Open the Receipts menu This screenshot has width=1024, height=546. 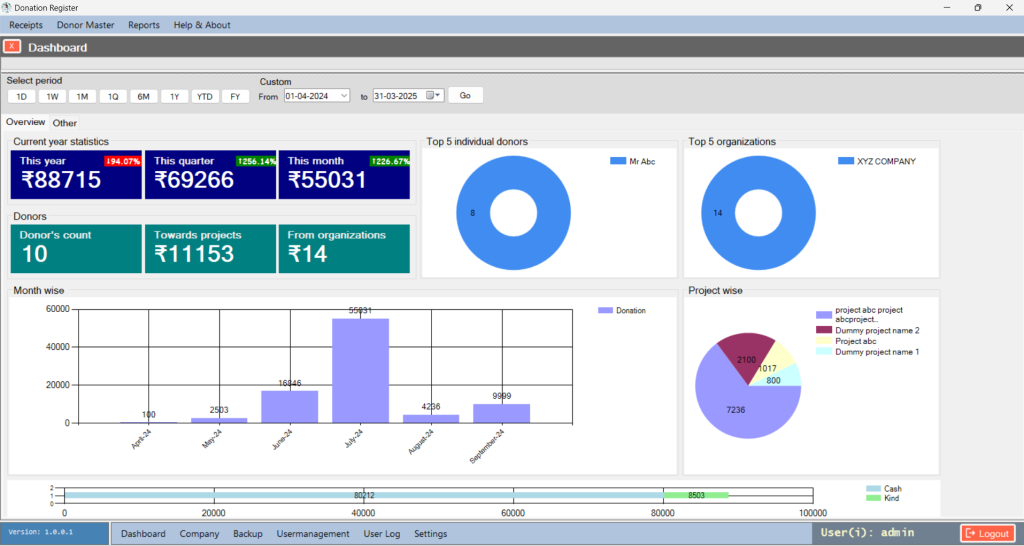pos(26,25)
